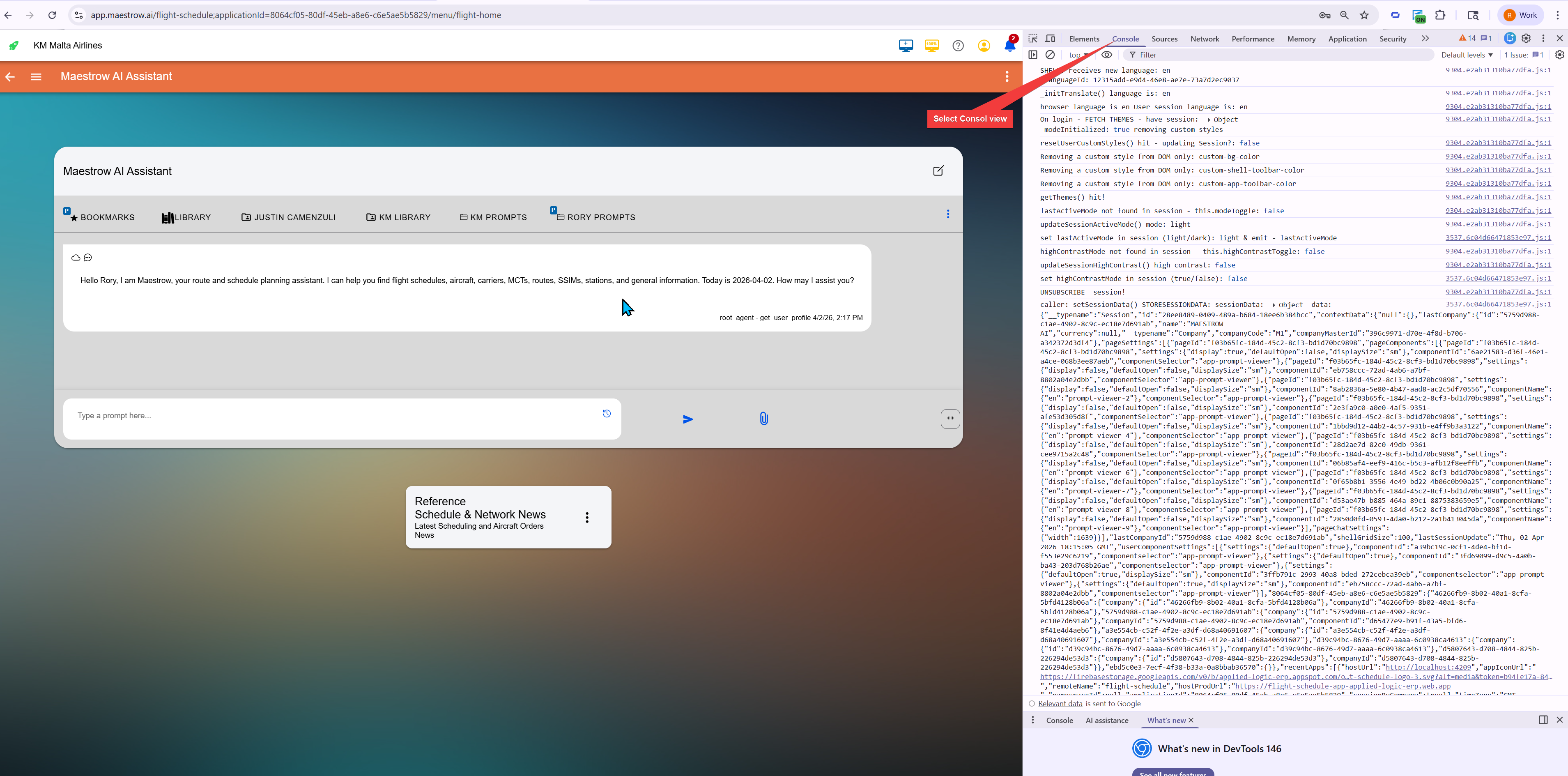Open the KM PROMPTS tab
The height and width of the screenshot is (776, 1568).
click(493, 217)
